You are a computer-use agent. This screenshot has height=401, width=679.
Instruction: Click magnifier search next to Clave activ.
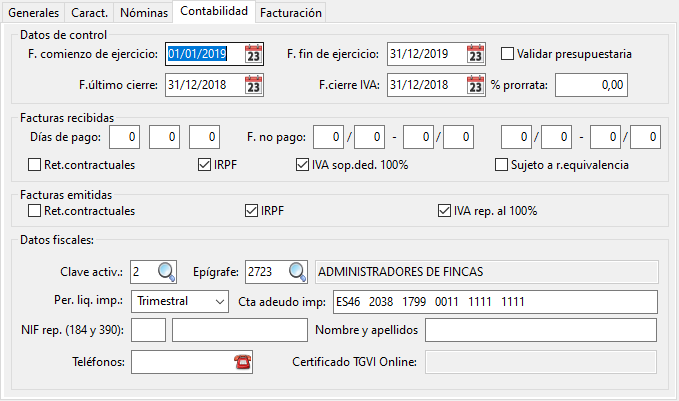pos(166,271)
